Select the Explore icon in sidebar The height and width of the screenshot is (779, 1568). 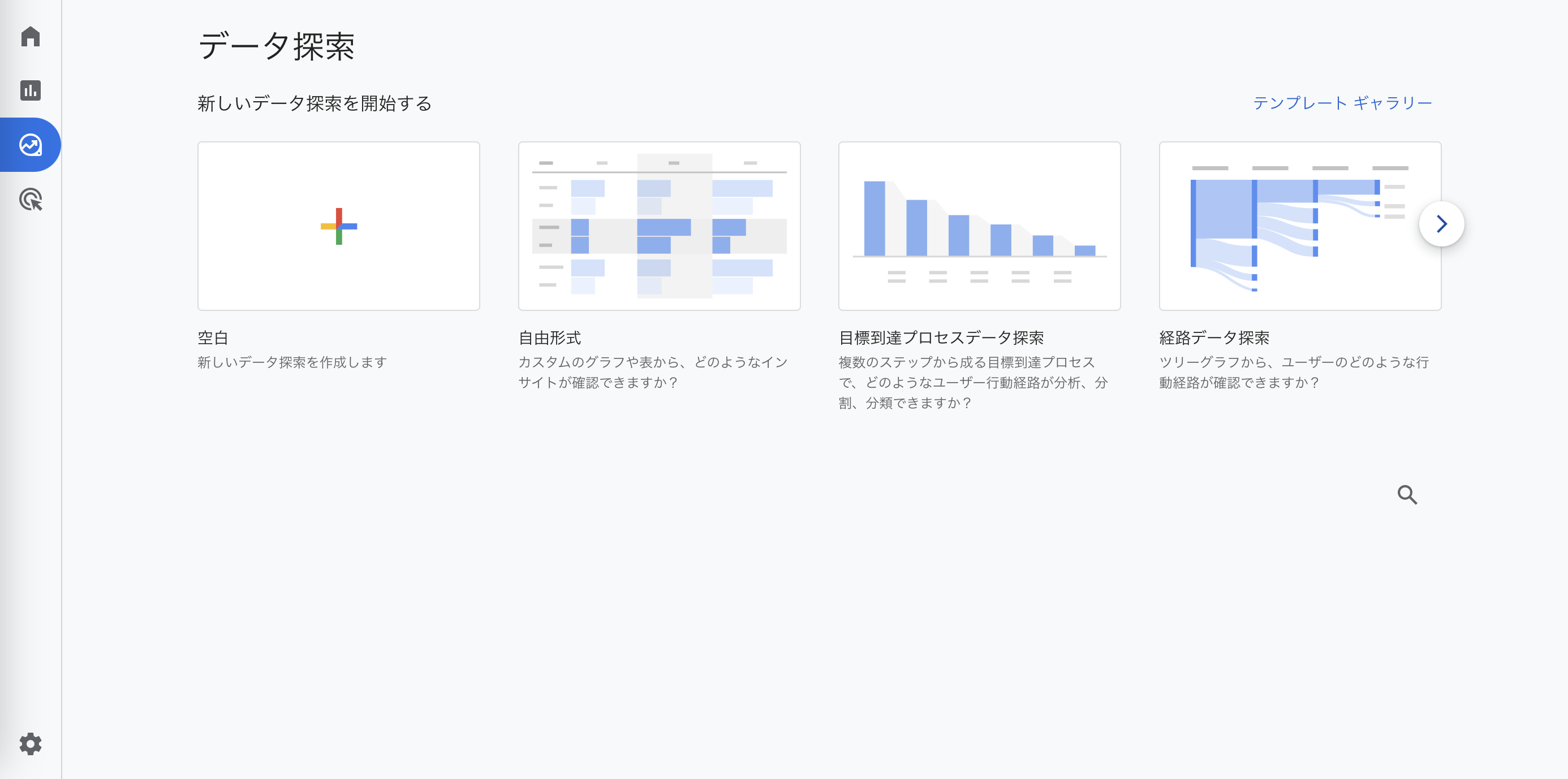pyautogui.click(x=31, y=145)
